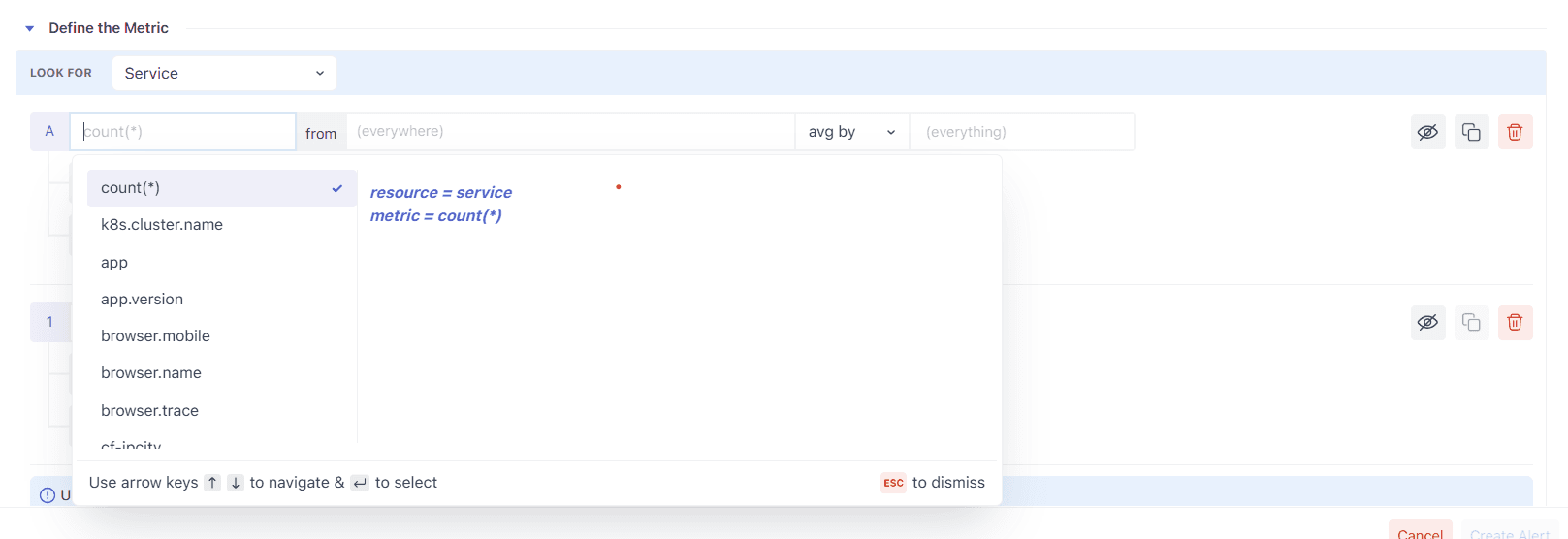Select app.version from suggestions

click(x=142, y=300)
